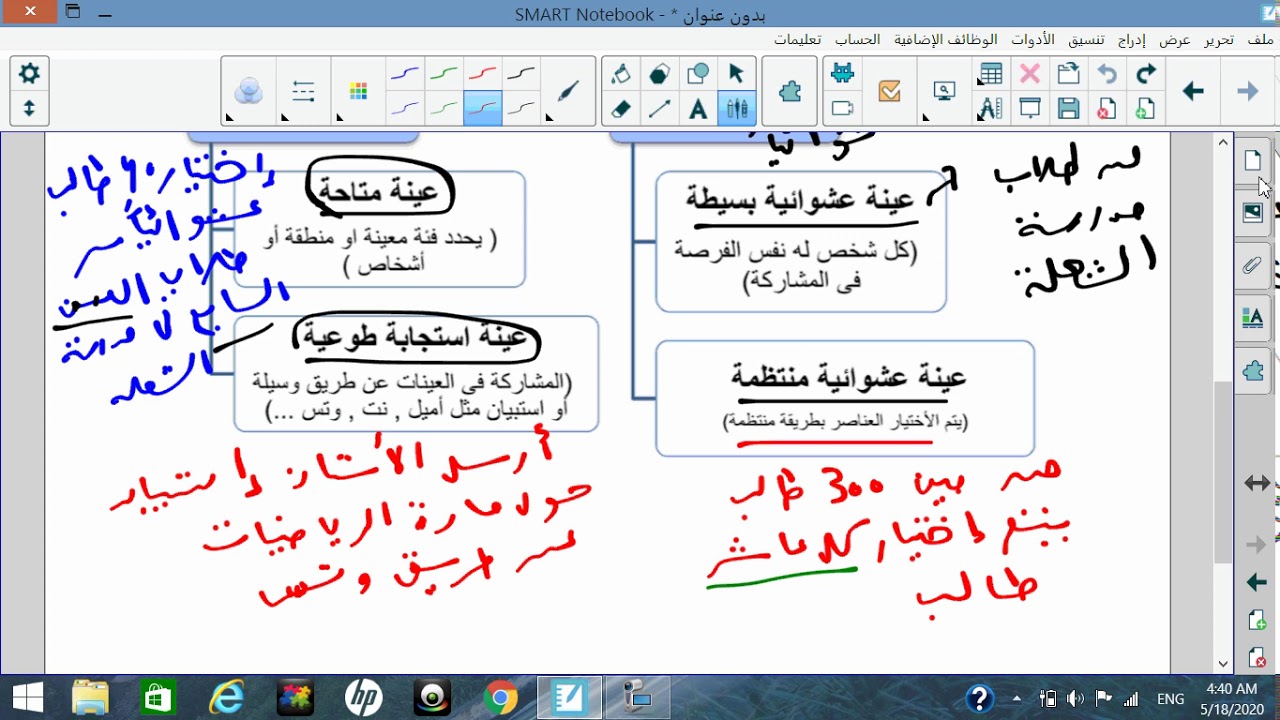Select Regular Polygons tool
Screen dimensions: 1280x720
coord(660,74)
